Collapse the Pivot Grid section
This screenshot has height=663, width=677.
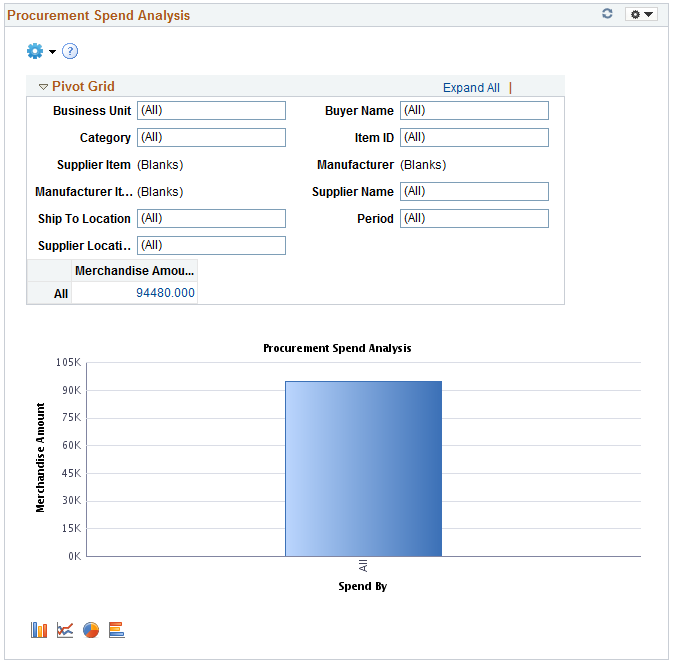click(x=43, y=87)
